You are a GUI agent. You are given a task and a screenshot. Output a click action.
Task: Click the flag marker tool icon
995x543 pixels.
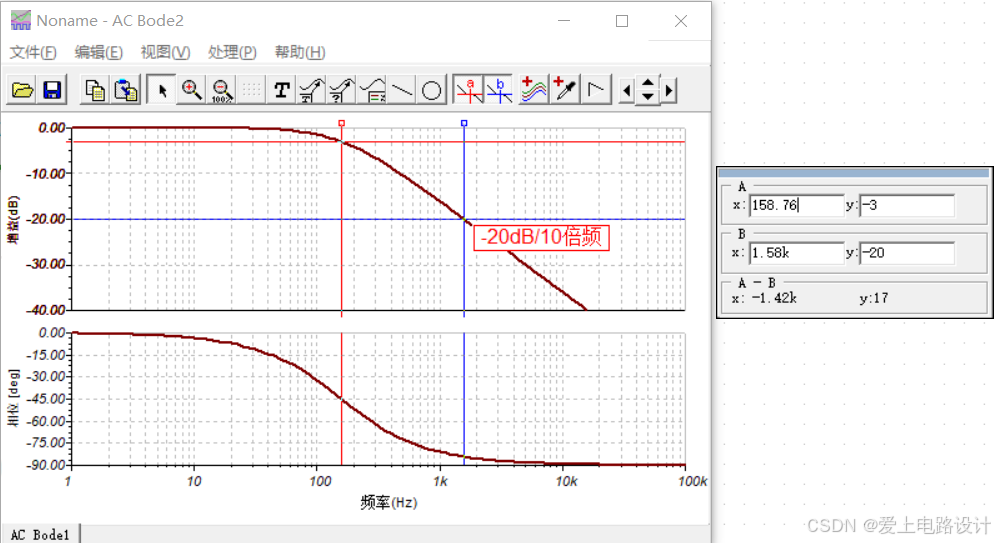596,90
